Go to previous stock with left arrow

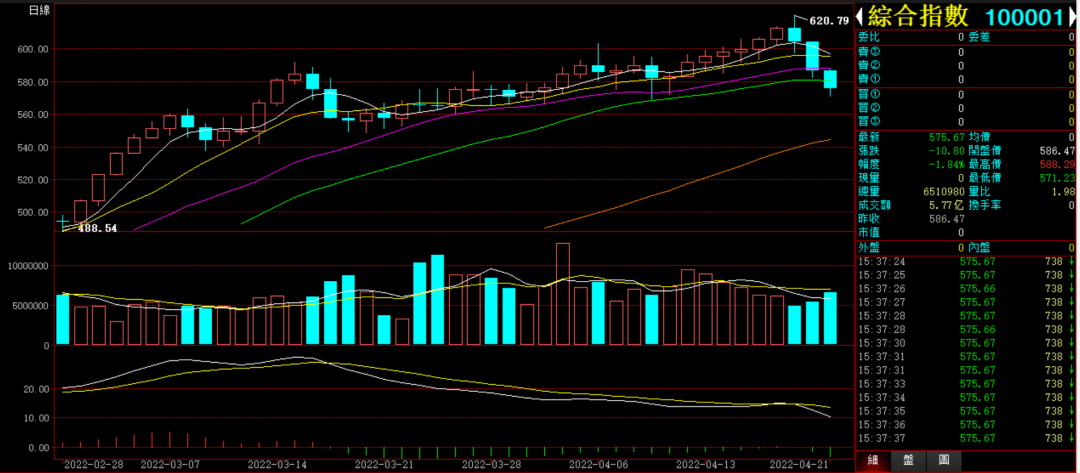(860, 17)
